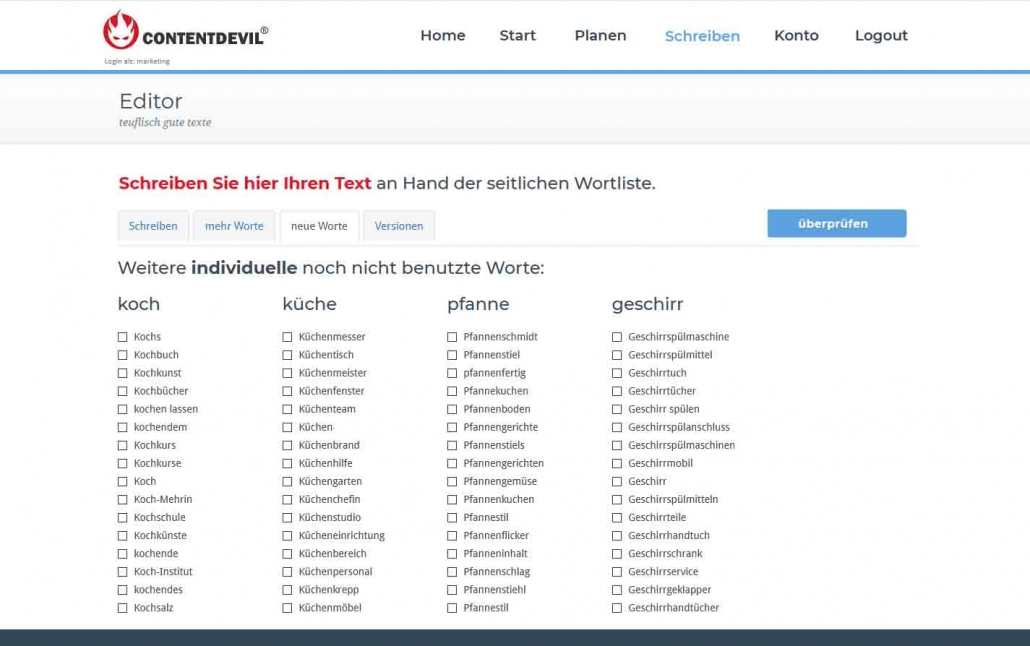This screenshot has height=646, width=1030.
Task: Select the neue Worte tab
Action: pos(319,226)
